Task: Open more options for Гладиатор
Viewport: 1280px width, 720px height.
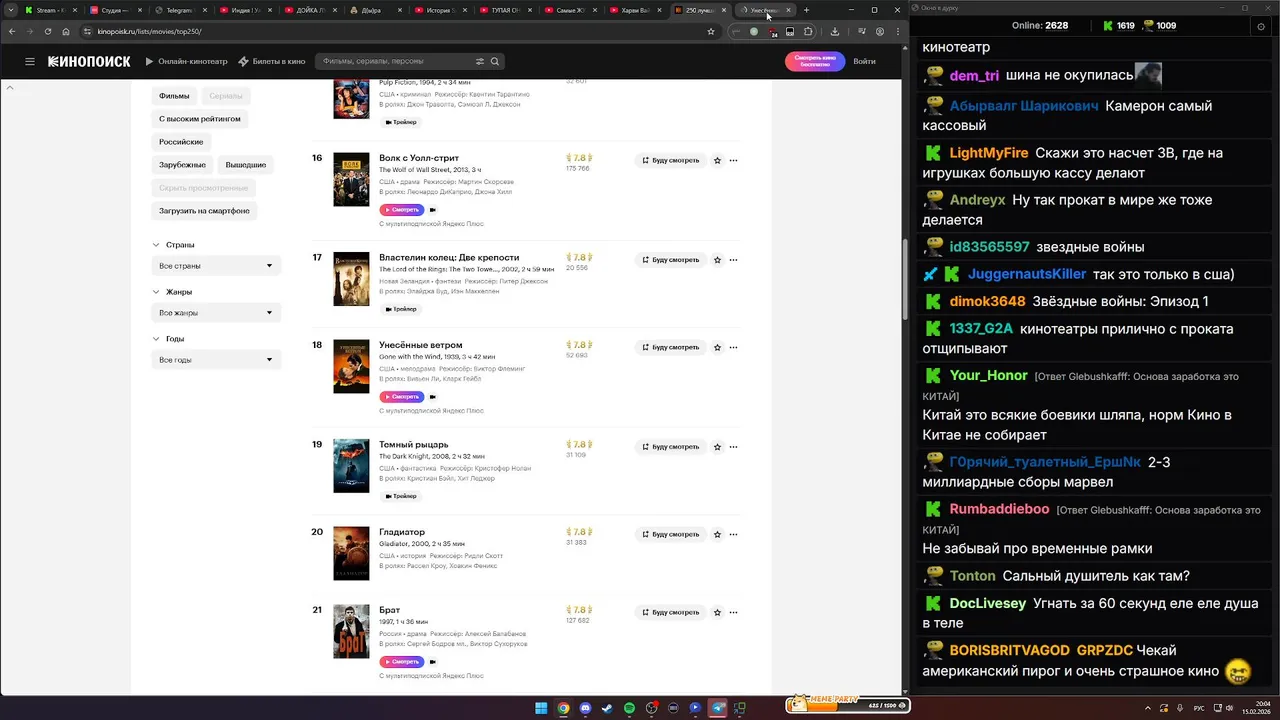Action: (x=733, y=534)
